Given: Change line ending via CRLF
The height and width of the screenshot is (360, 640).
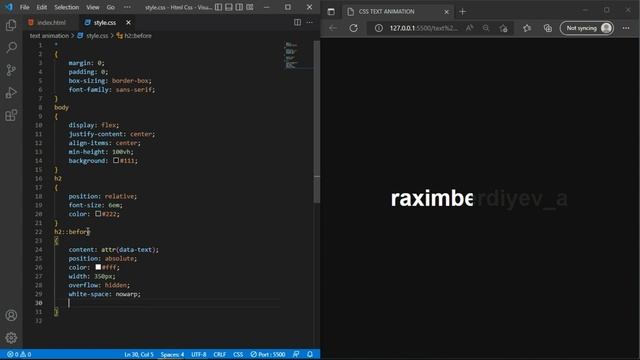Looking at the screenshot, I should pos(220,354).
